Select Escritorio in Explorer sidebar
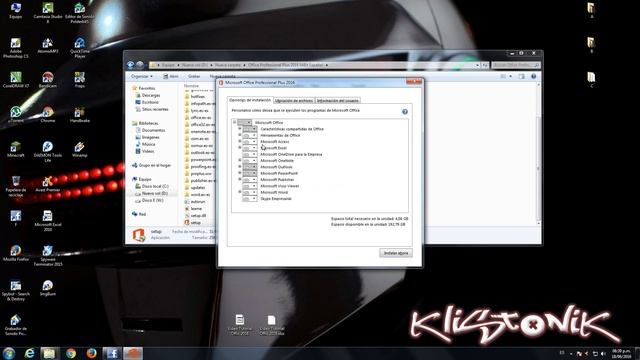This screenshot has height=360, width=640. click(x=147, y=102)
